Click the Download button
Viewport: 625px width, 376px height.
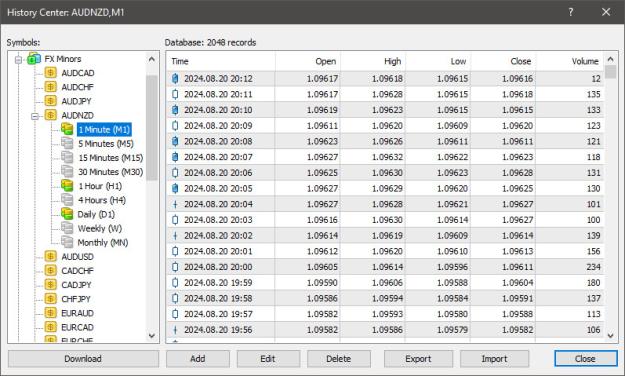pos(83,358)
